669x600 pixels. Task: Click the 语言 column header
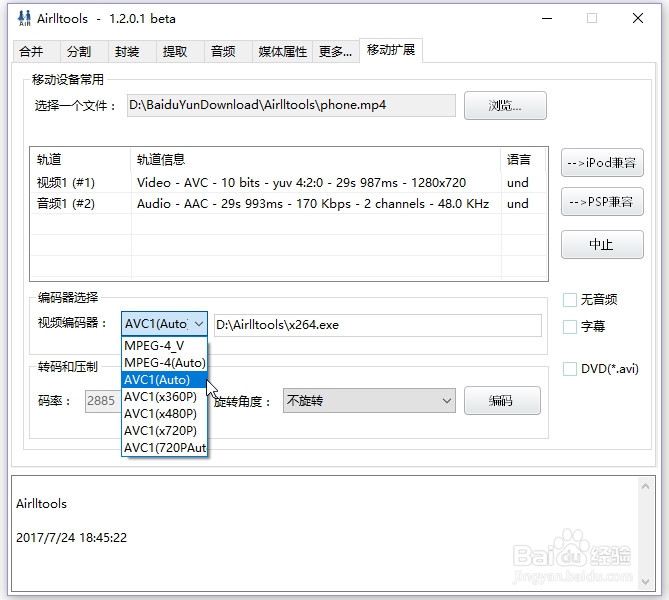[524, 160]
